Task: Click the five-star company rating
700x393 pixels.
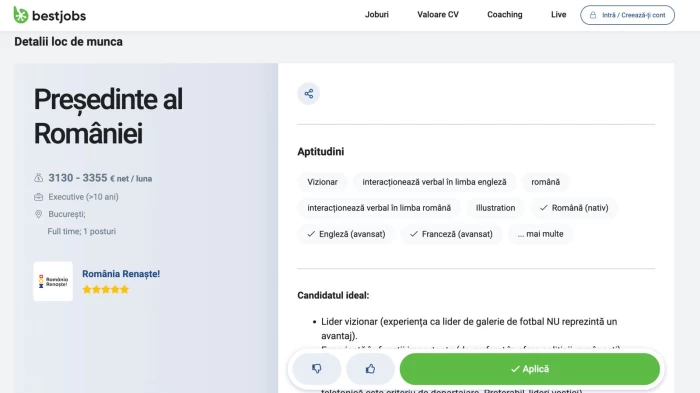Action: click(105, 289)
